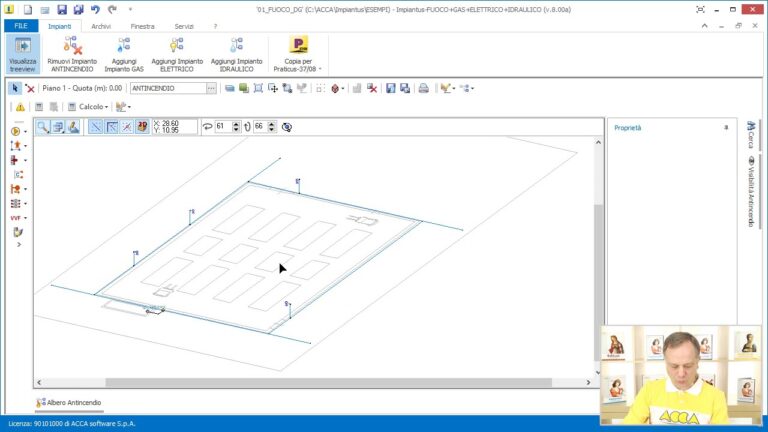Switch to the Archivi ribbon tab
Viewport: 768px width, 432px height.
coord(101,26)
